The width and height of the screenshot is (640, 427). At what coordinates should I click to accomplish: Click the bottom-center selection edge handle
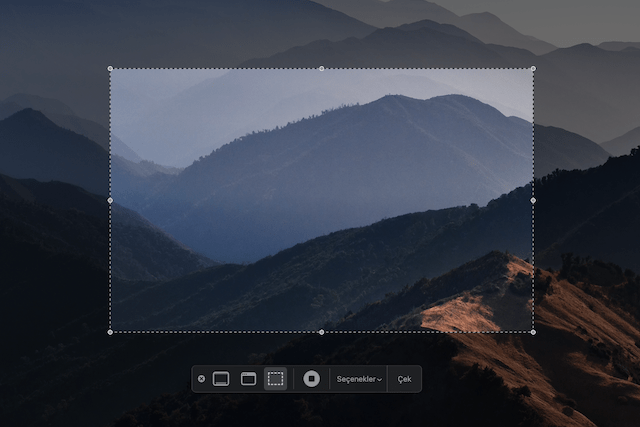tap(322, 332)
